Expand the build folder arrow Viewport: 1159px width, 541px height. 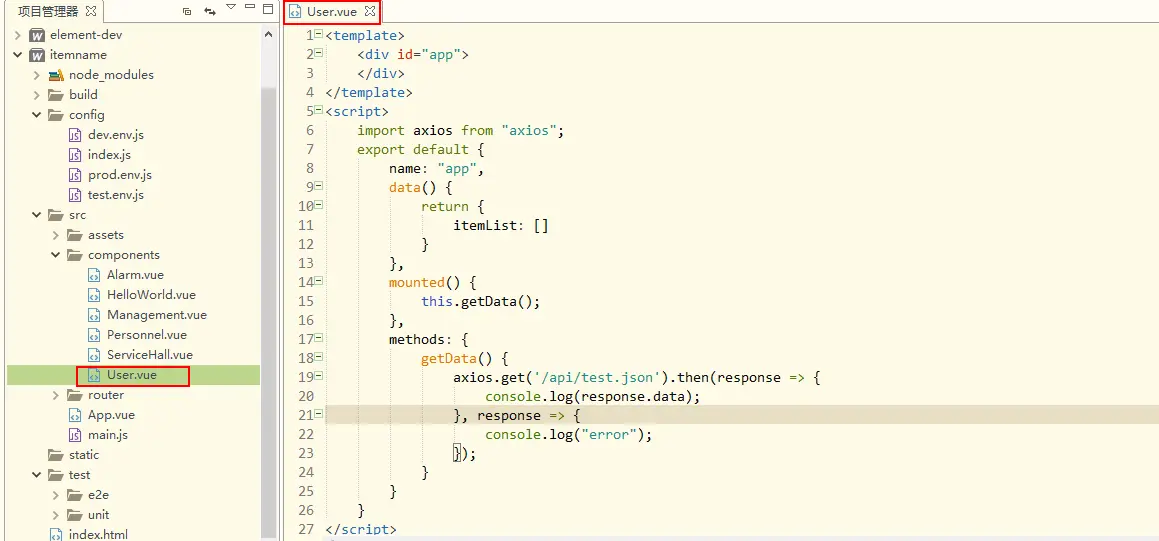click(36, 95)
